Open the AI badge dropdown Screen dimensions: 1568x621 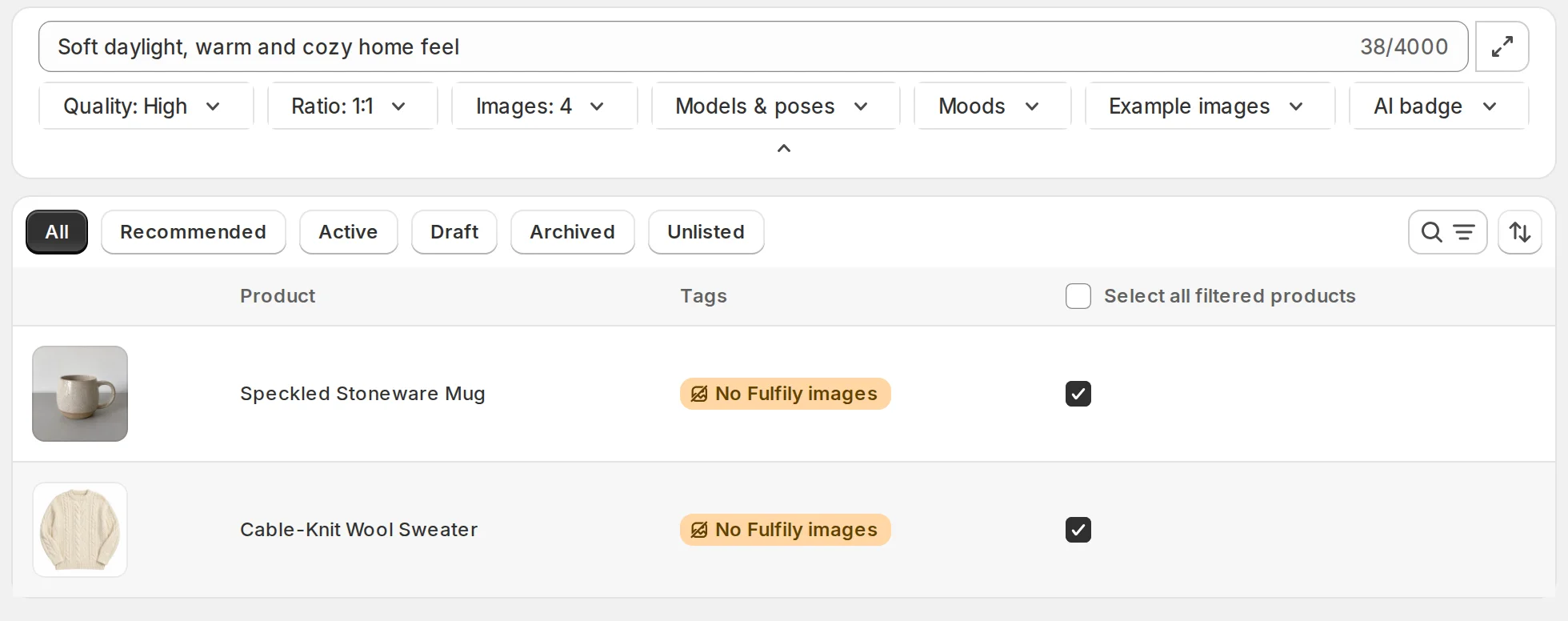point(1438,106)
